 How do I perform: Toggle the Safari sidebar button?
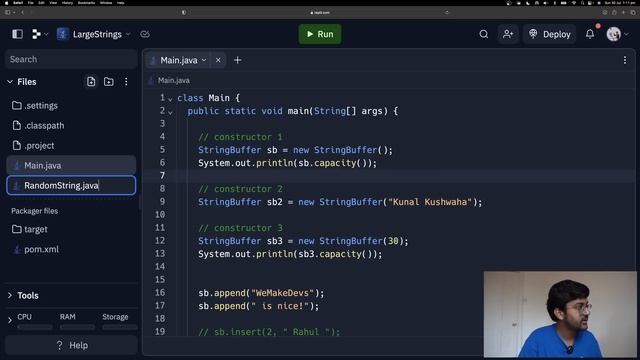pos(8,13)
